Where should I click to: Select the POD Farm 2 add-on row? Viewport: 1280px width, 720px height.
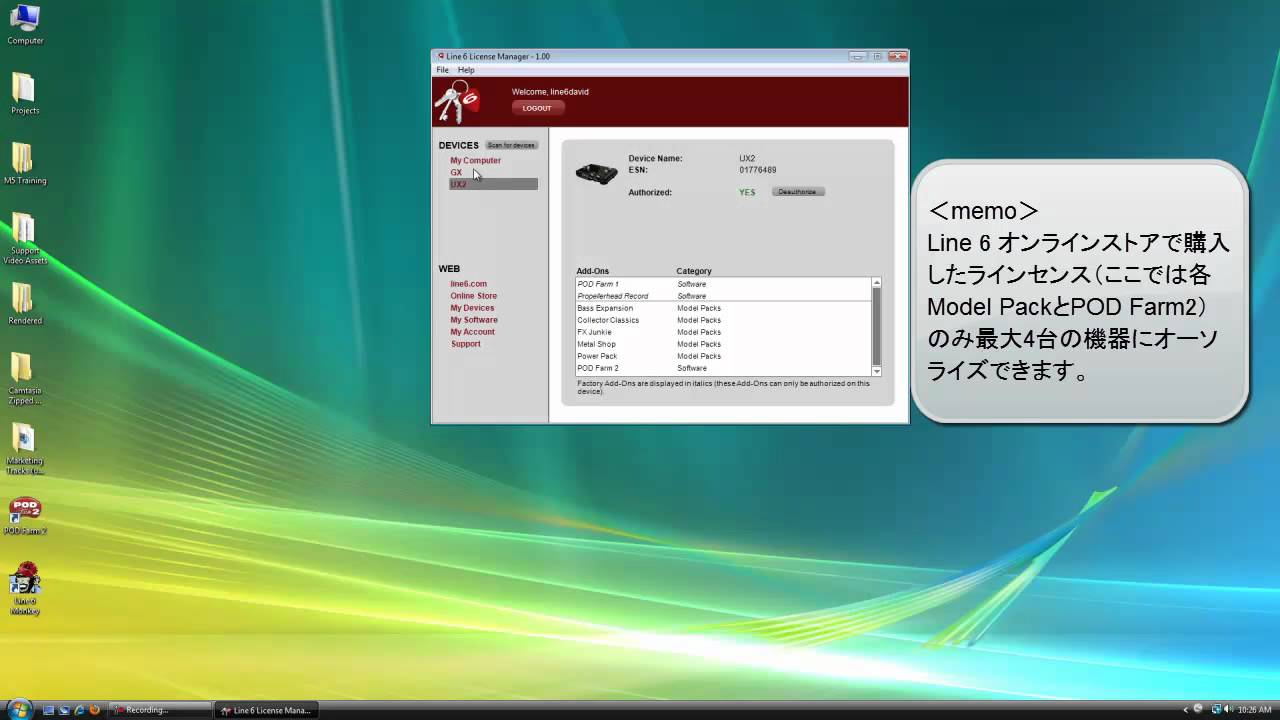point(723,368)
